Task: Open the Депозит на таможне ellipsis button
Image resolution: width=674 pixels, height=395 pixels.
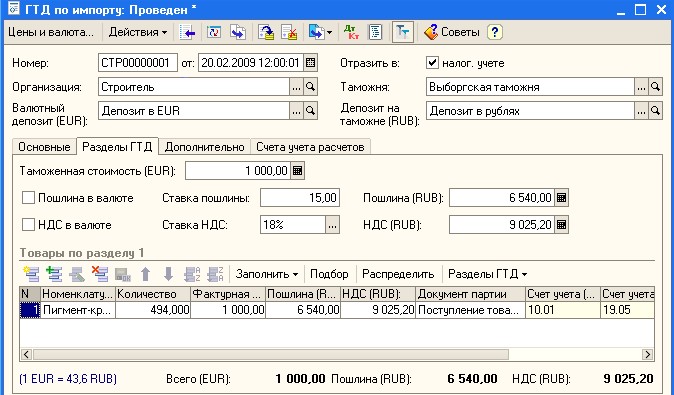Action: (x=641, y=111)
